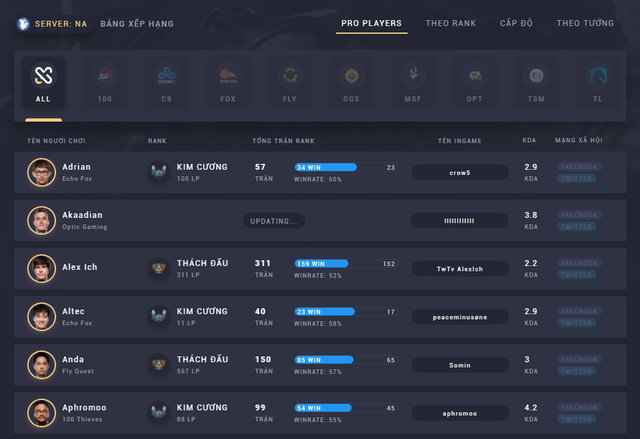Open Aphromoo's player avatar
The height and width of the screenshot is (439, 640).
point(42,413)
